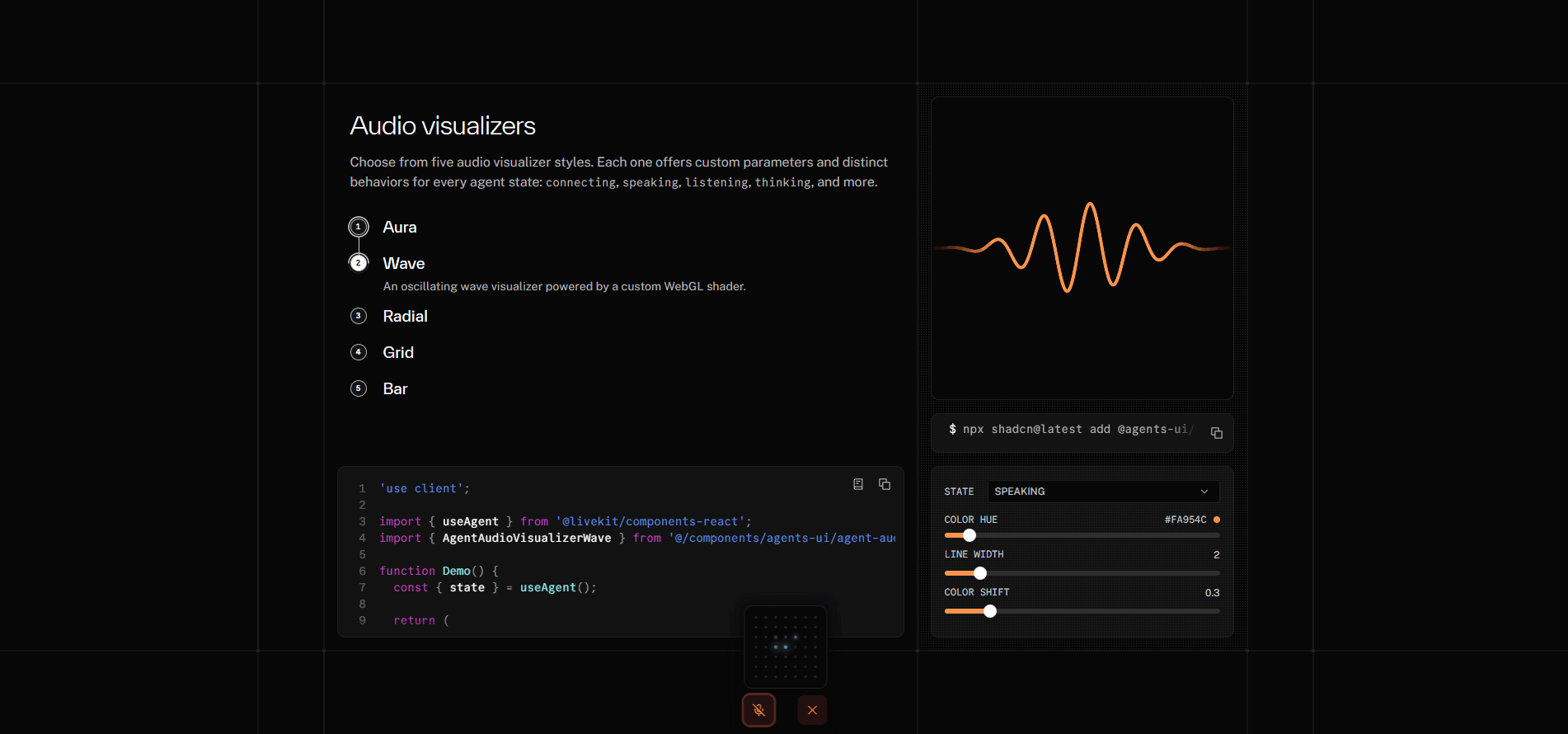Click the npx shadcn@latest add command text

1071,430
